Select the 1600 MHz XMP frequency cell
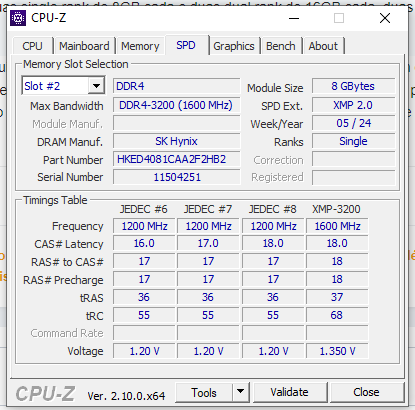415x410 pixels. [337, 226]
